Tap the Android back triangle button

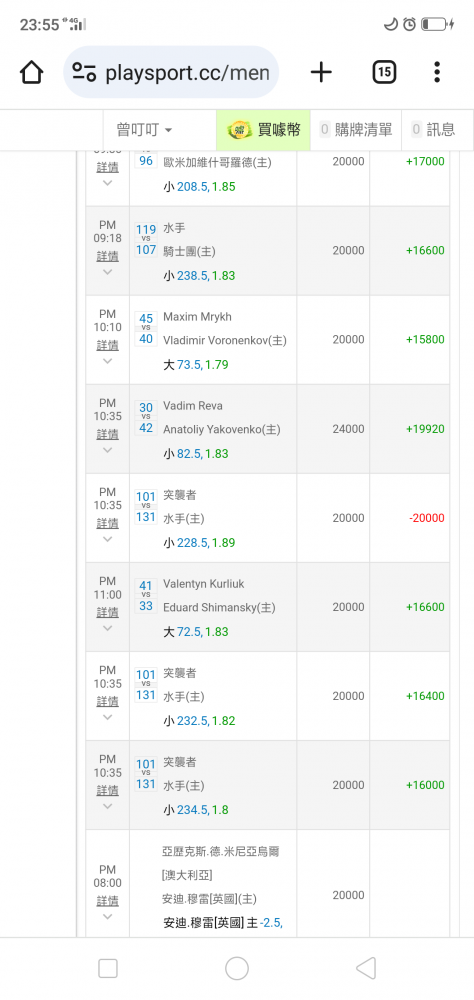366,968
